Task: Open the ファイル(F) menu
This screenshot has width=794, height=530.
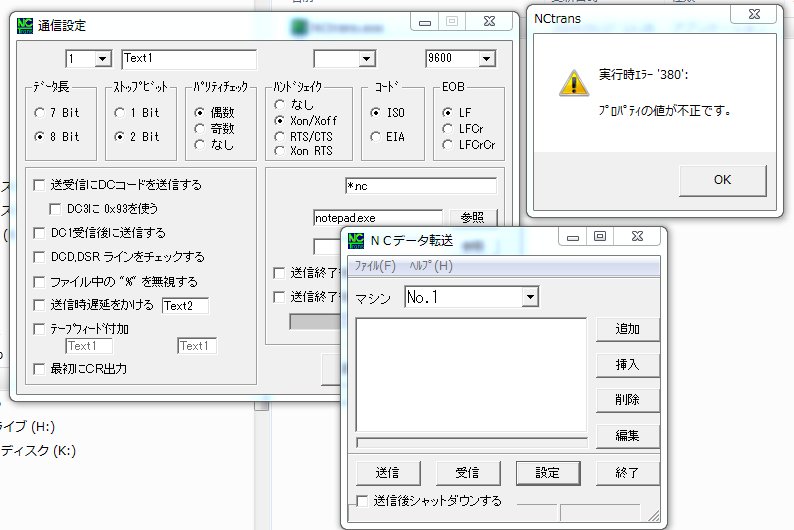Action: pos(375,266)
